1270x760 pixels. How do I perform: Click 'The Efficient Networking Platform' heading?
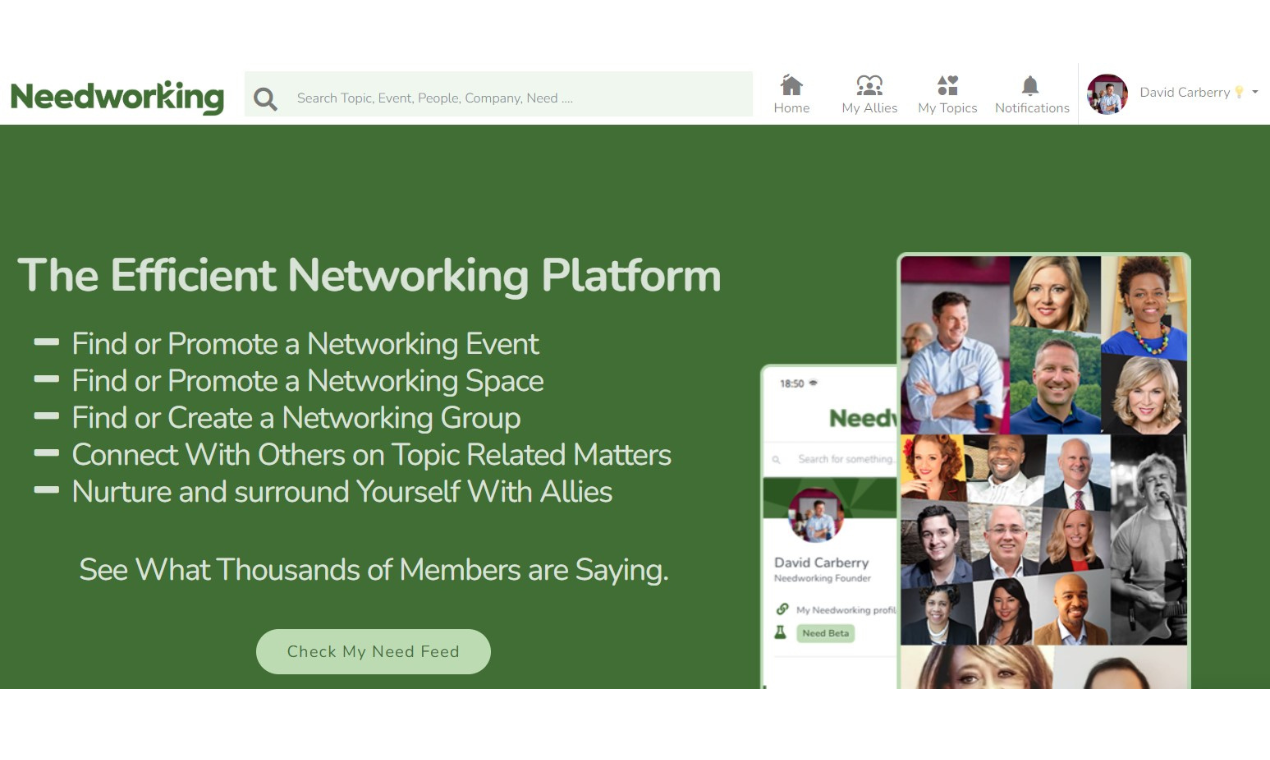click(369, 276)
